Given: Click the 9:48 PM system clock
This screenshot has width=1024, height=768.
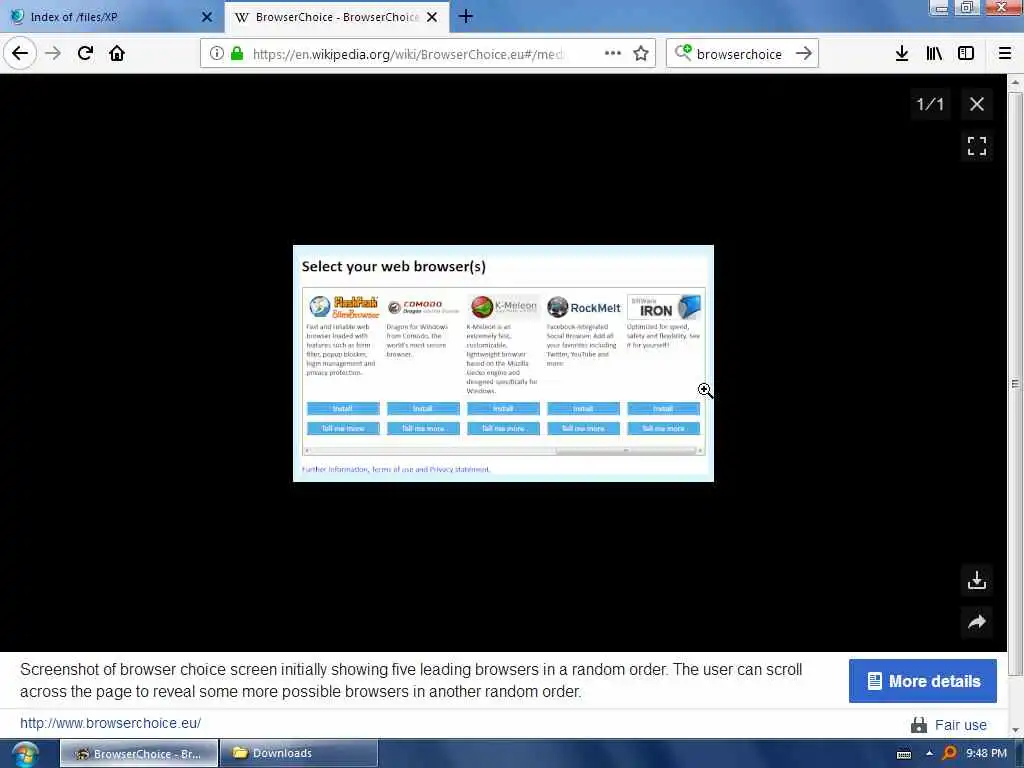Looking at the screenshot, I should pyautogui.click(x=986, y=753).
